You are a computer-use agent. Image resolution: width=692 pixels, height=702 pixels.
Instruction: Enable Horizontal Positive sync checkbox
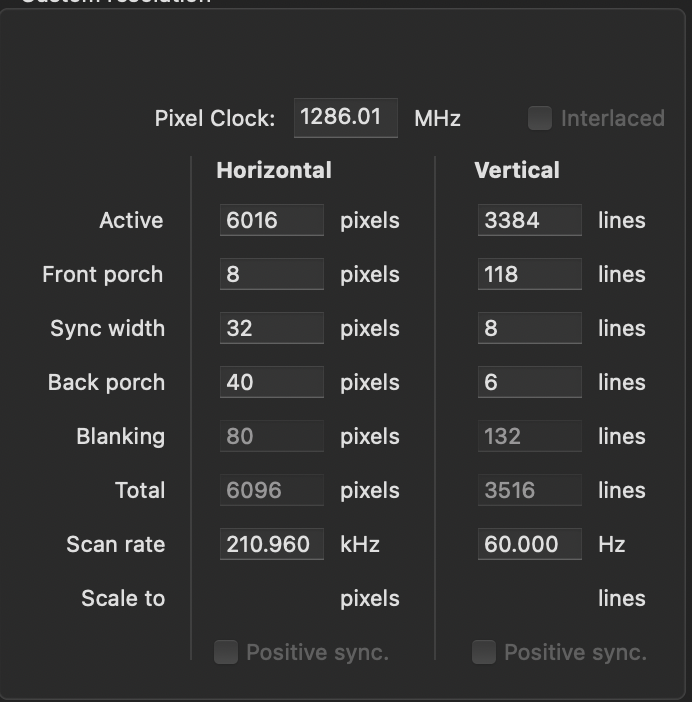coord(227,653)
